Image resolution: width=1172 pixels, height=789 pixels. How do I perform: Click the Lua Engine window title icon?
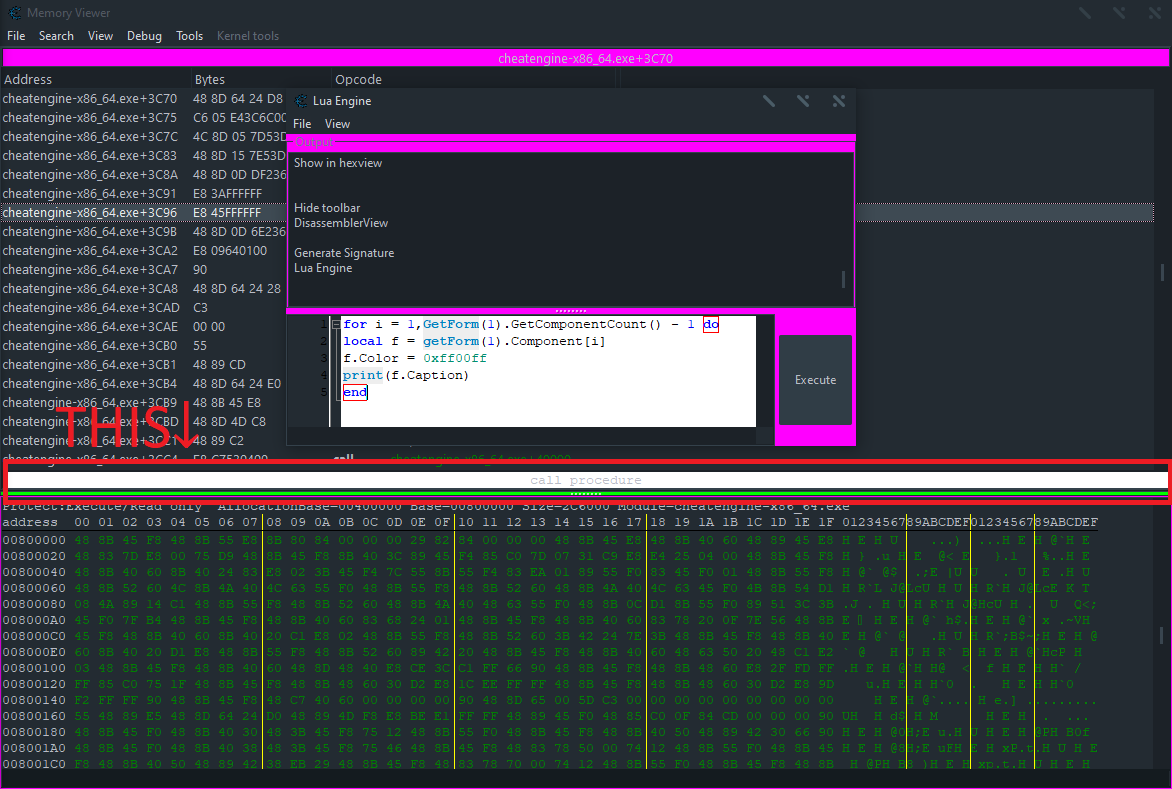[300, 101]
